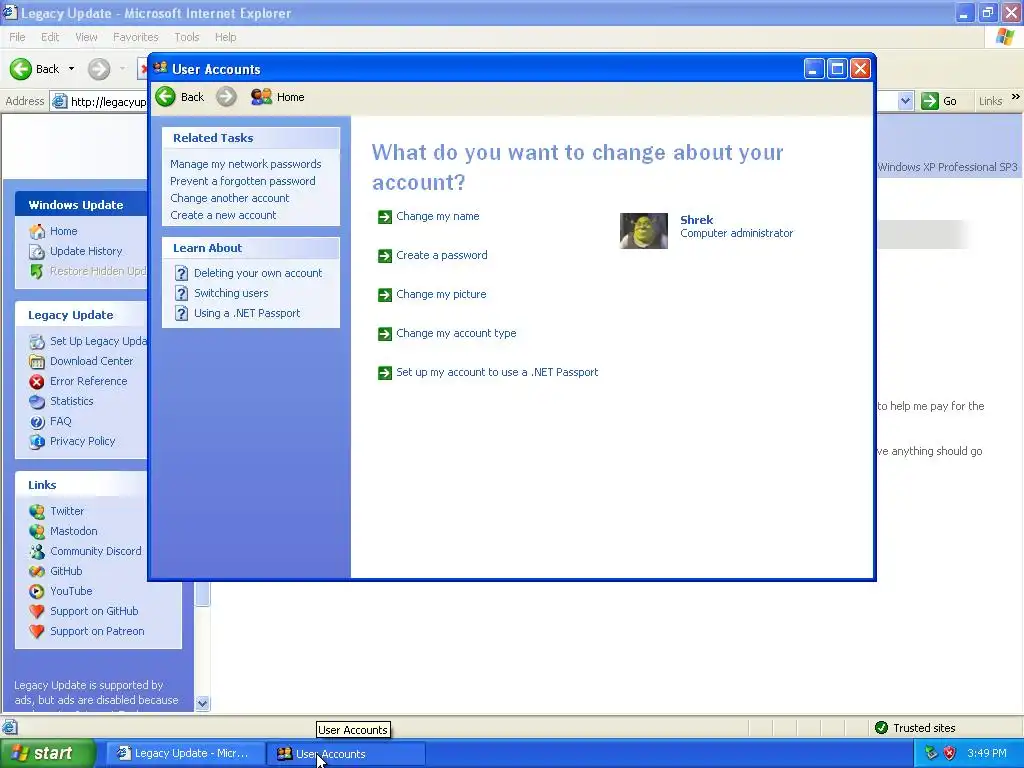This screenshot has width=1024, height=768.
Task: Open the View menu in Internet Explorer
Action: [x=86, y=37]
